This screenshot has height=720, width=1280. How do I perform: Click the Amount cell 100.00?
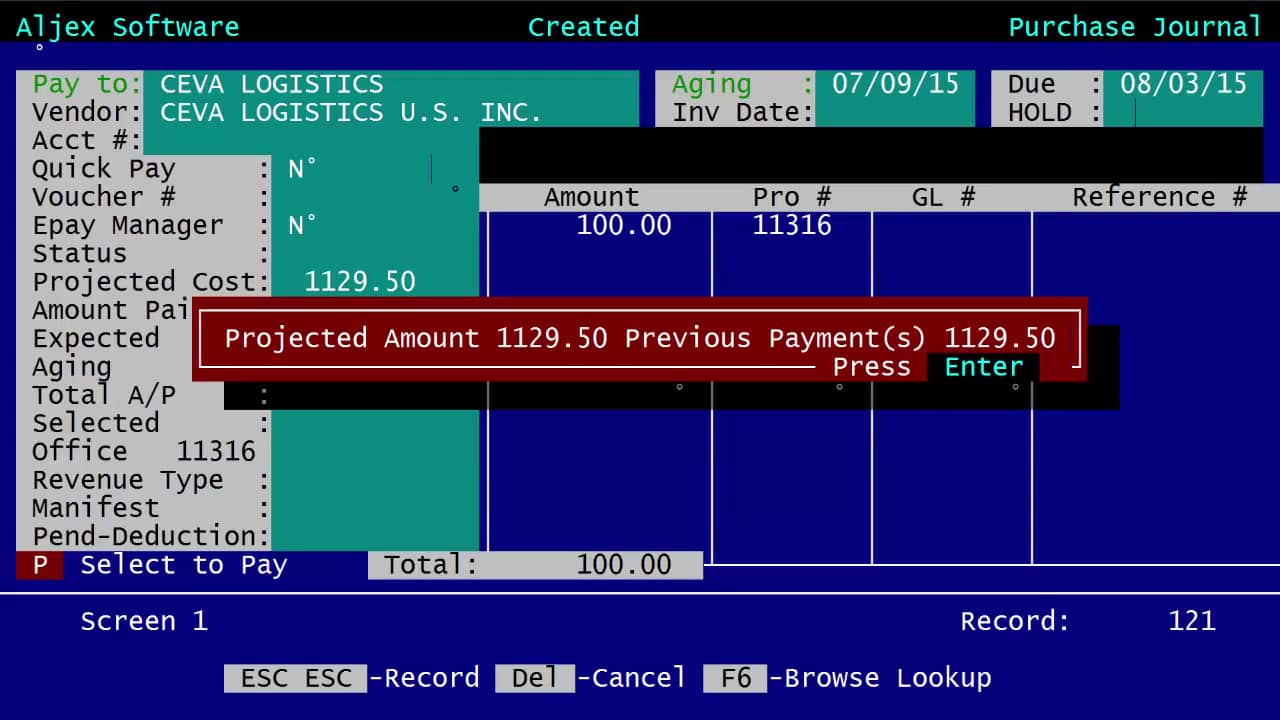coord(623,225)
